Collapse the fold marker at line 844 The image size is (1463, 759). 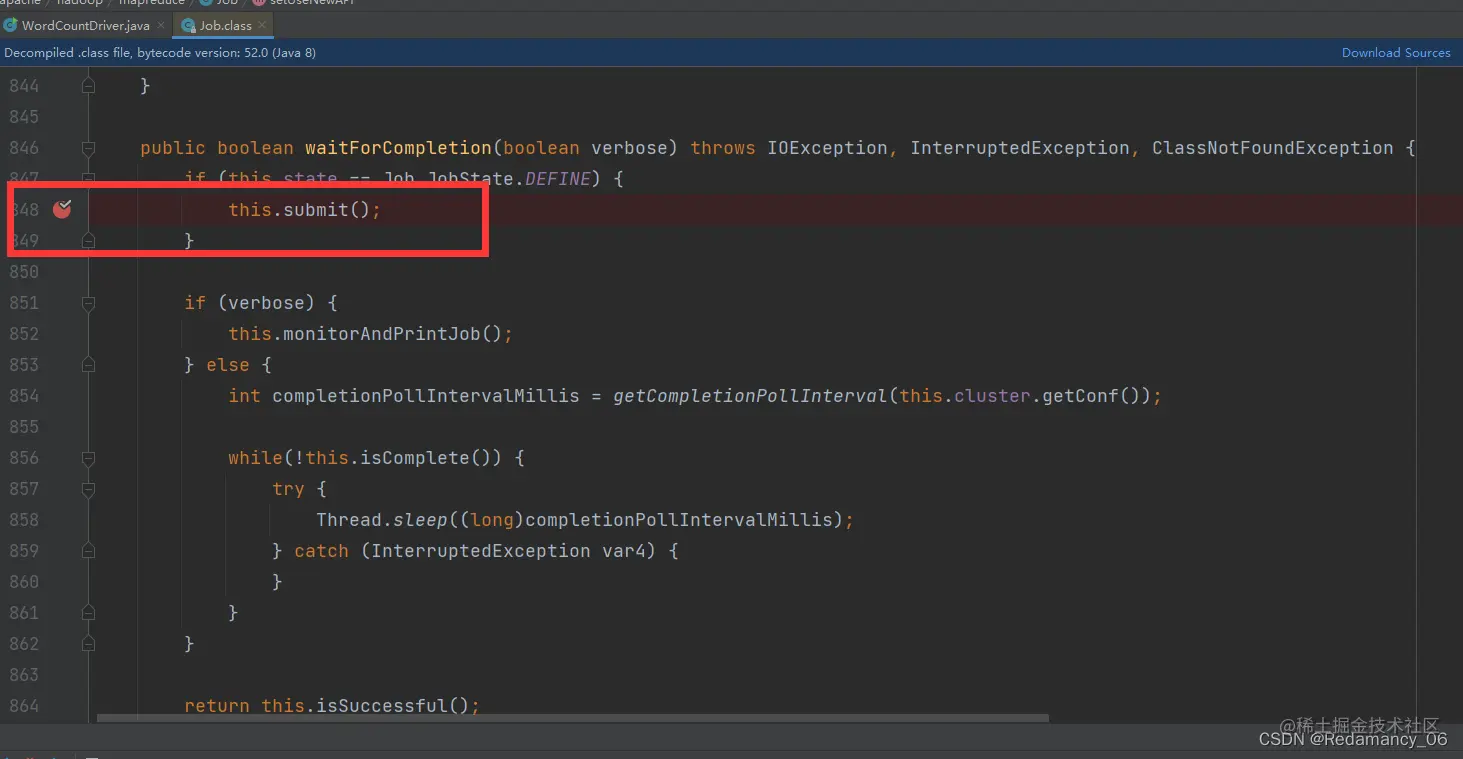coord(88,86)
